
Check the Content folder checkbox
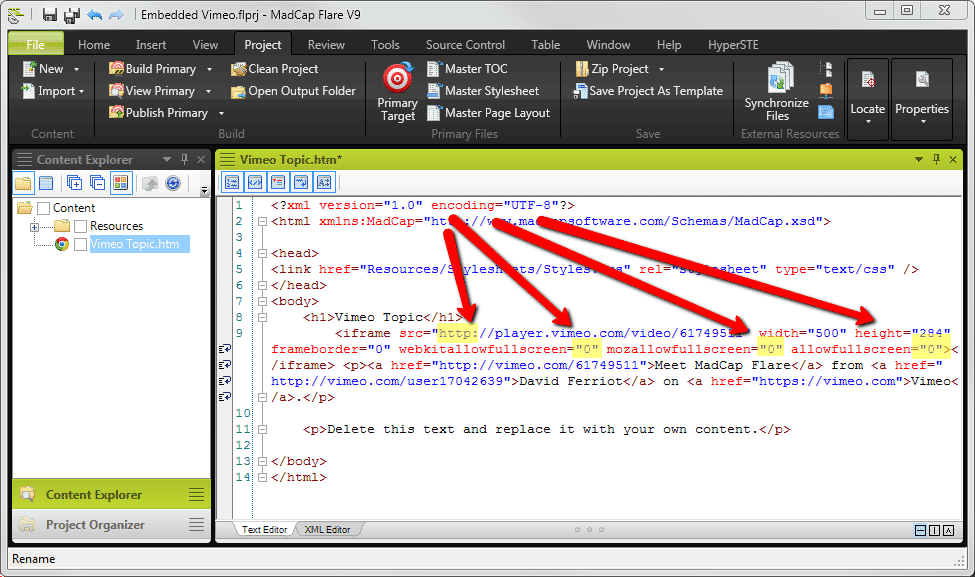point(44,208)
